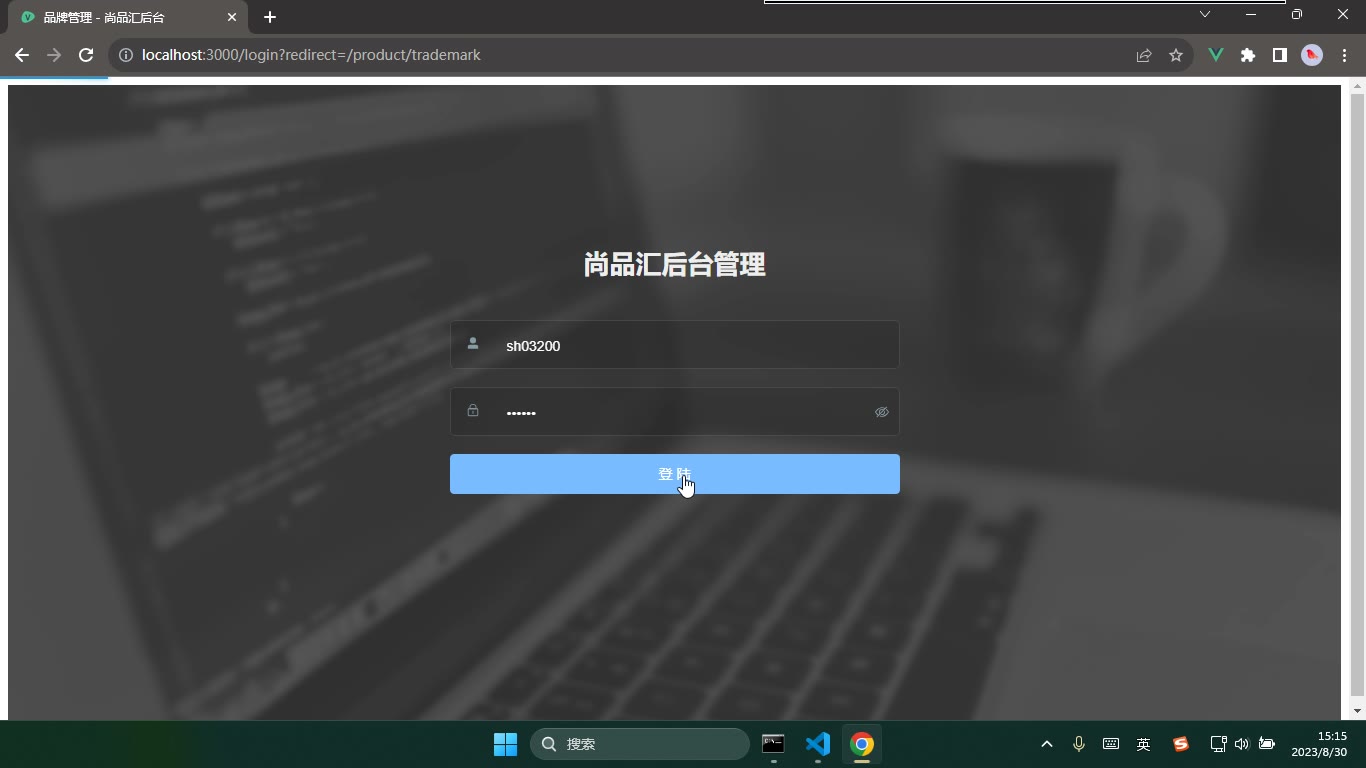The image size is (1366, 768).
Task: Close the 品牌管理 browser tab
Action: [232, 17]
